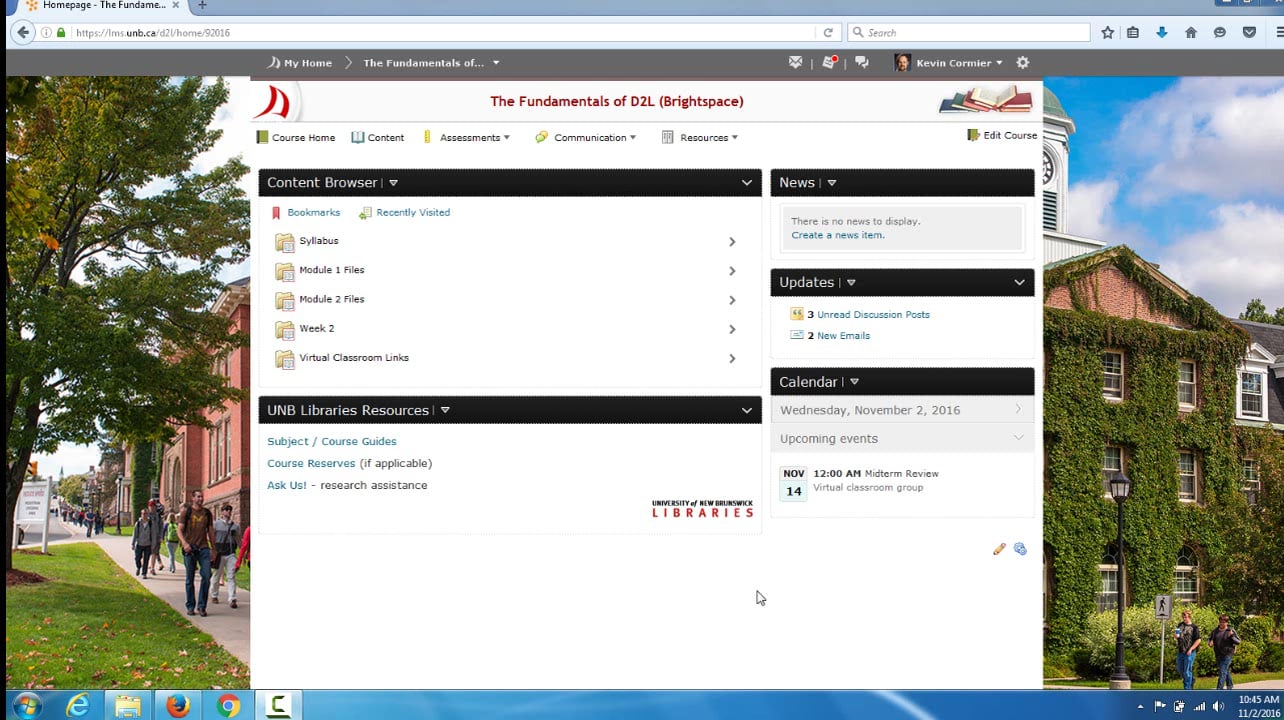
Task: Collapse the UNB Libraries Resources widget
Action: 747,410
